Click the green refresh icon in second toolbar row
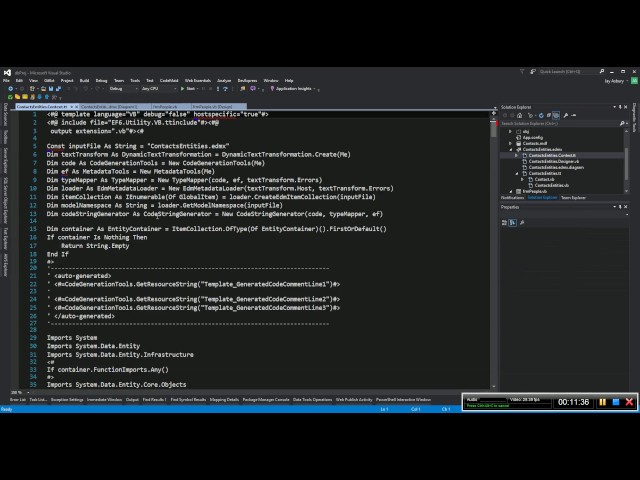 [10, 97]
